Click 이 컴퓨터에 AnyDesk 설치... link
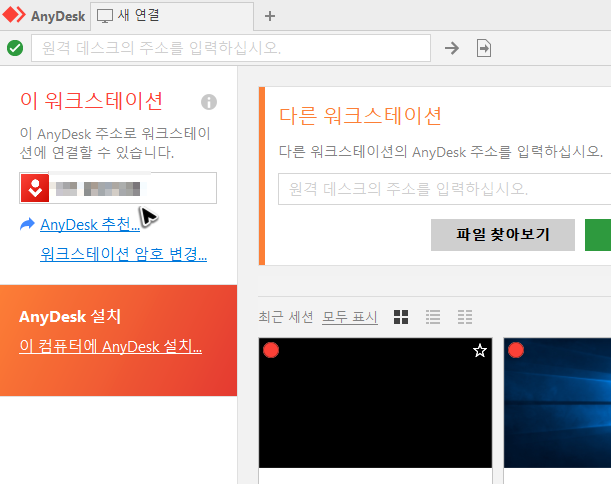Image resolution: width=611 pixels, height=484 pixels. click(x=110, y=346)
